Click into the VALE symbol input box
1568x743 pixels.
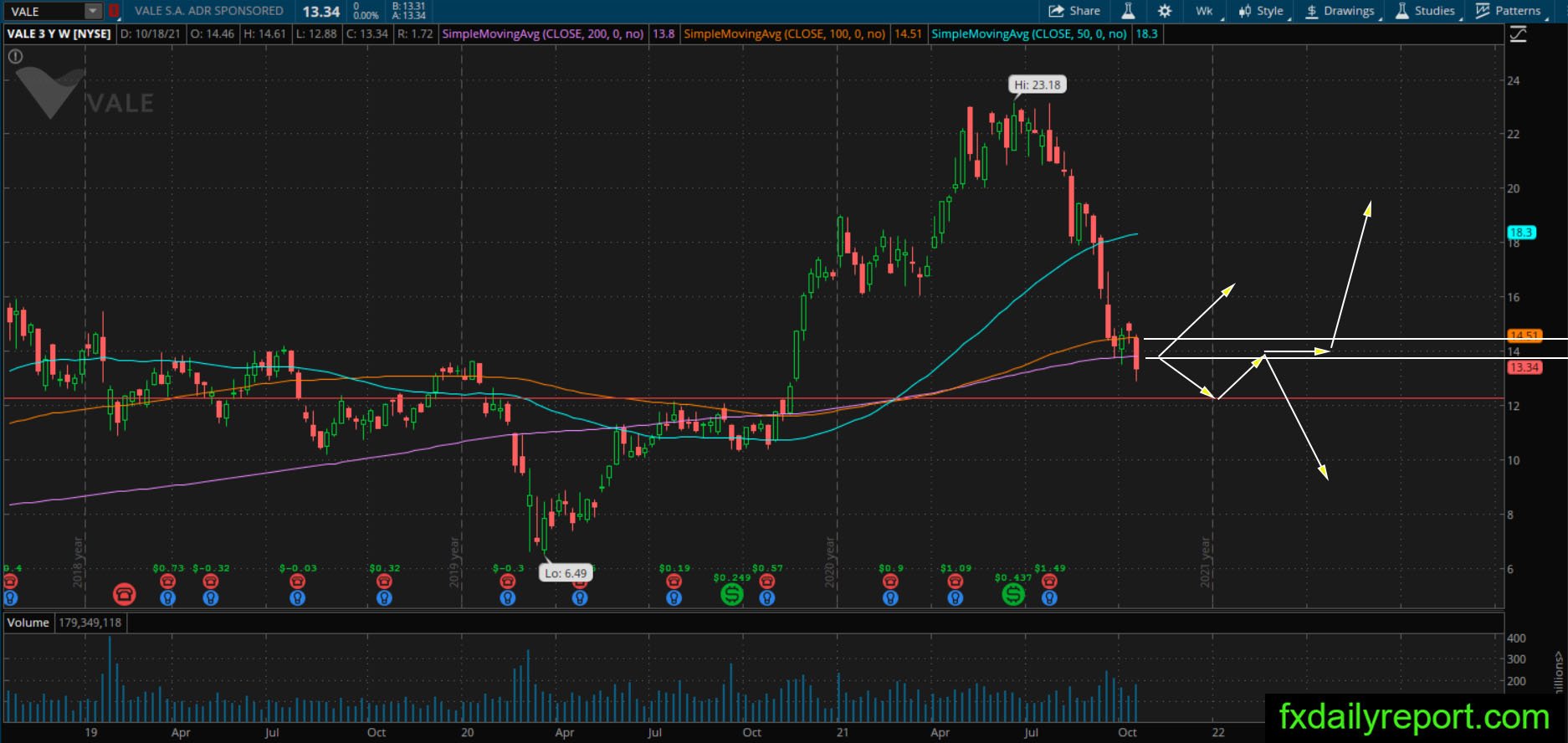pyautogui.click(x=45, y=11)
